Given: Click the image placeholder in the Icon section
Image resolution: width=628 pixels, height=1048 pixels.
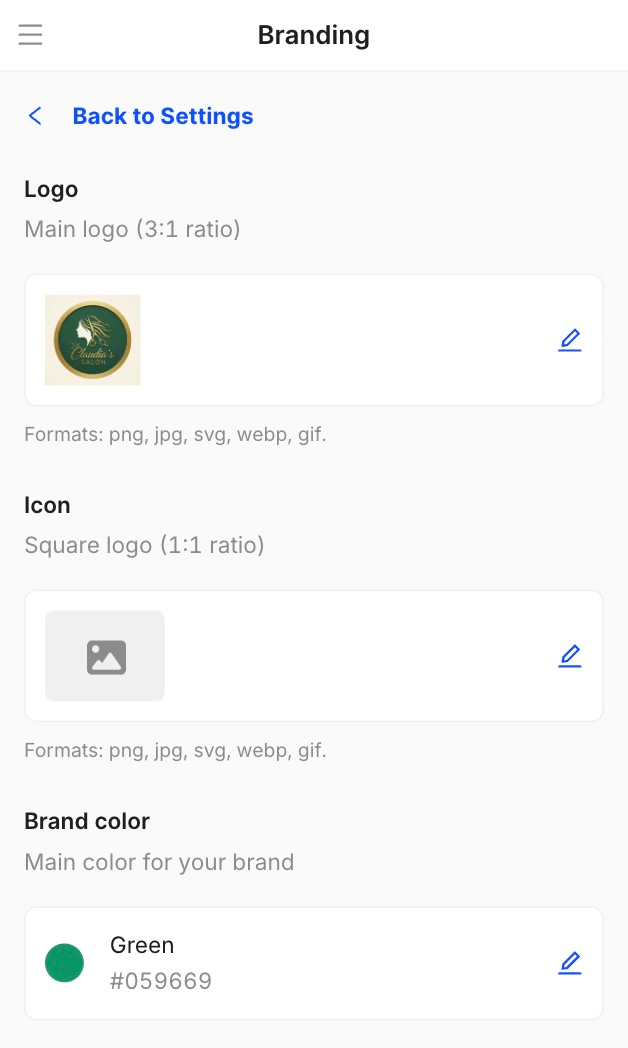Looking at the screenshot, I should (x=104, y=655).
